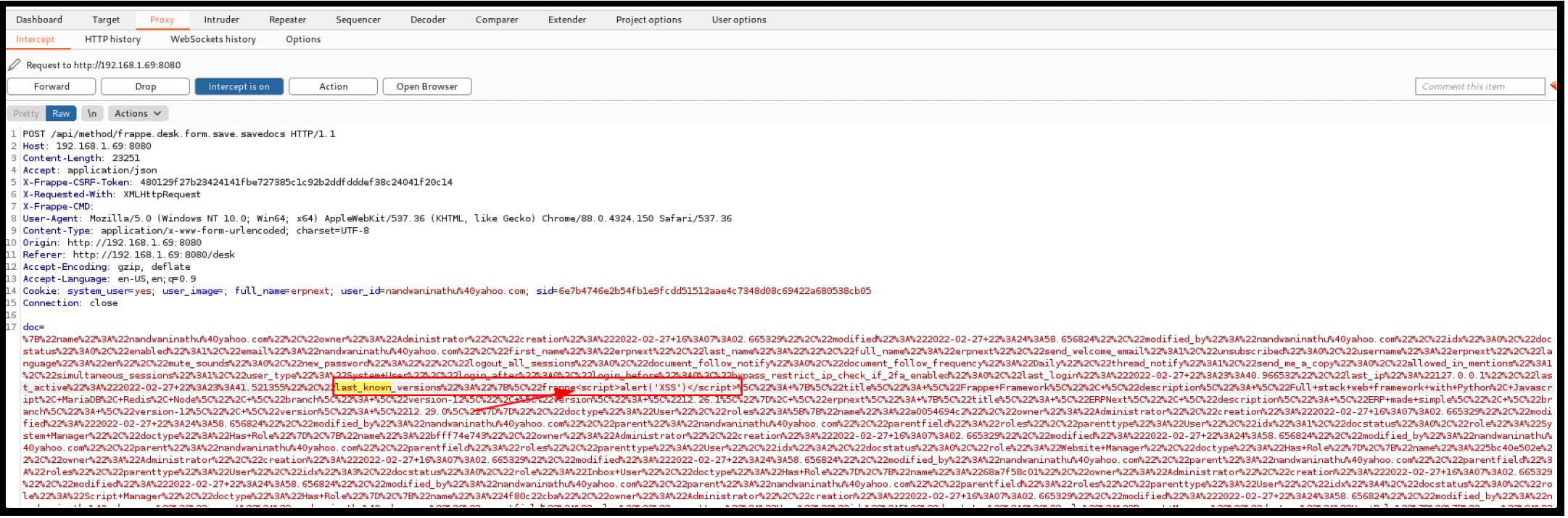Go to the Extender tab
Image resolution: width=1568 pixels, height=518 pixels.
tap(567, 20)
